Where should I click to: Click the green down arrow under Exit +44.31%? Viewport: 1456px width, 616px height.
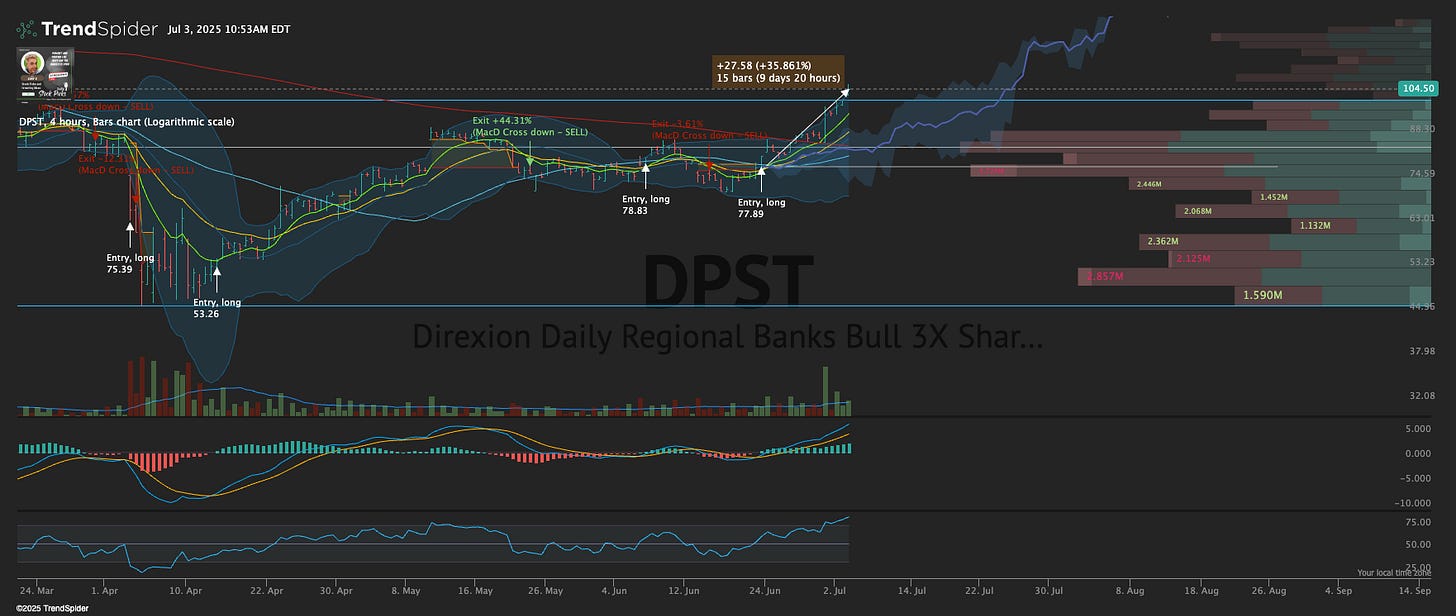point(529,160)
